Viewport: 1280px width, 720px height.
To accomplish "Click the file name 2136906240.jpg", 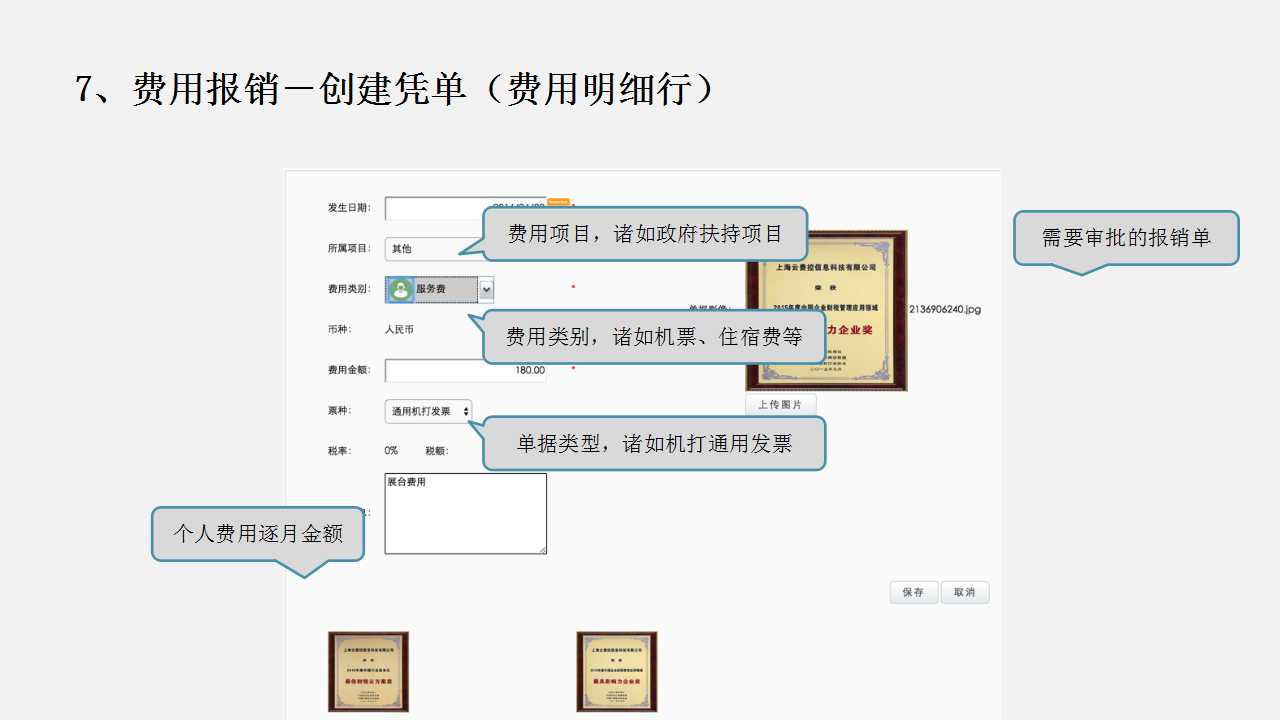I will (x=945, y=309).
